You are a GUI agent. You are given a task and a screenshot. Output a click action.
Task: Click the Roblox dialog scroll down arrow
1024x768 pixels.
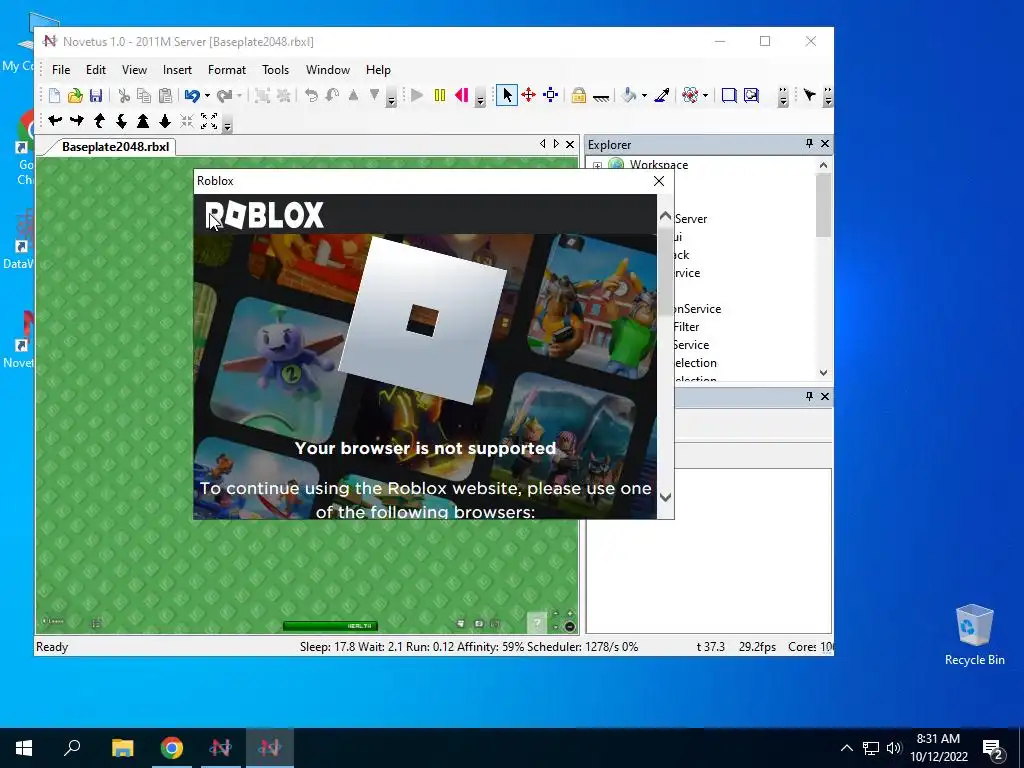665,498
